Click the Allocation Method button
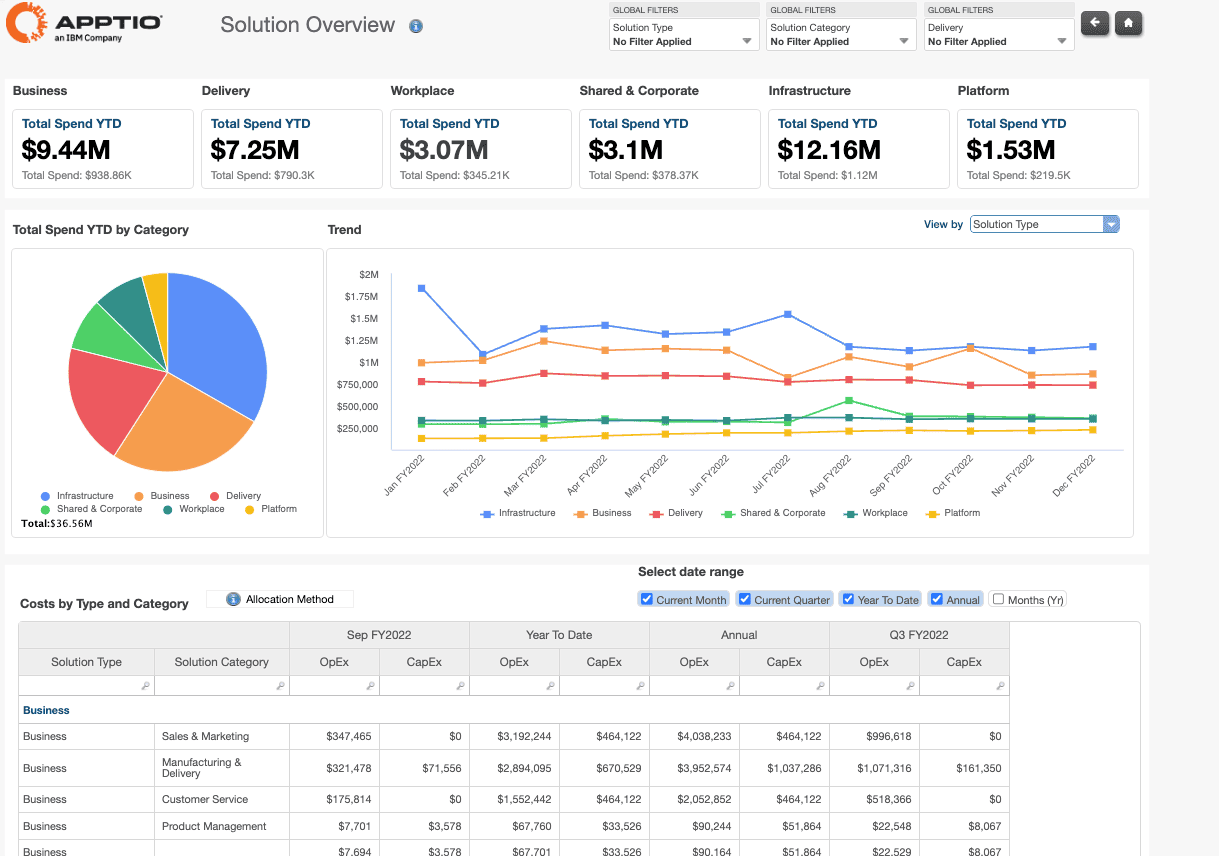The width and height of the screenshot is (1219, 856). coord(280,599)
